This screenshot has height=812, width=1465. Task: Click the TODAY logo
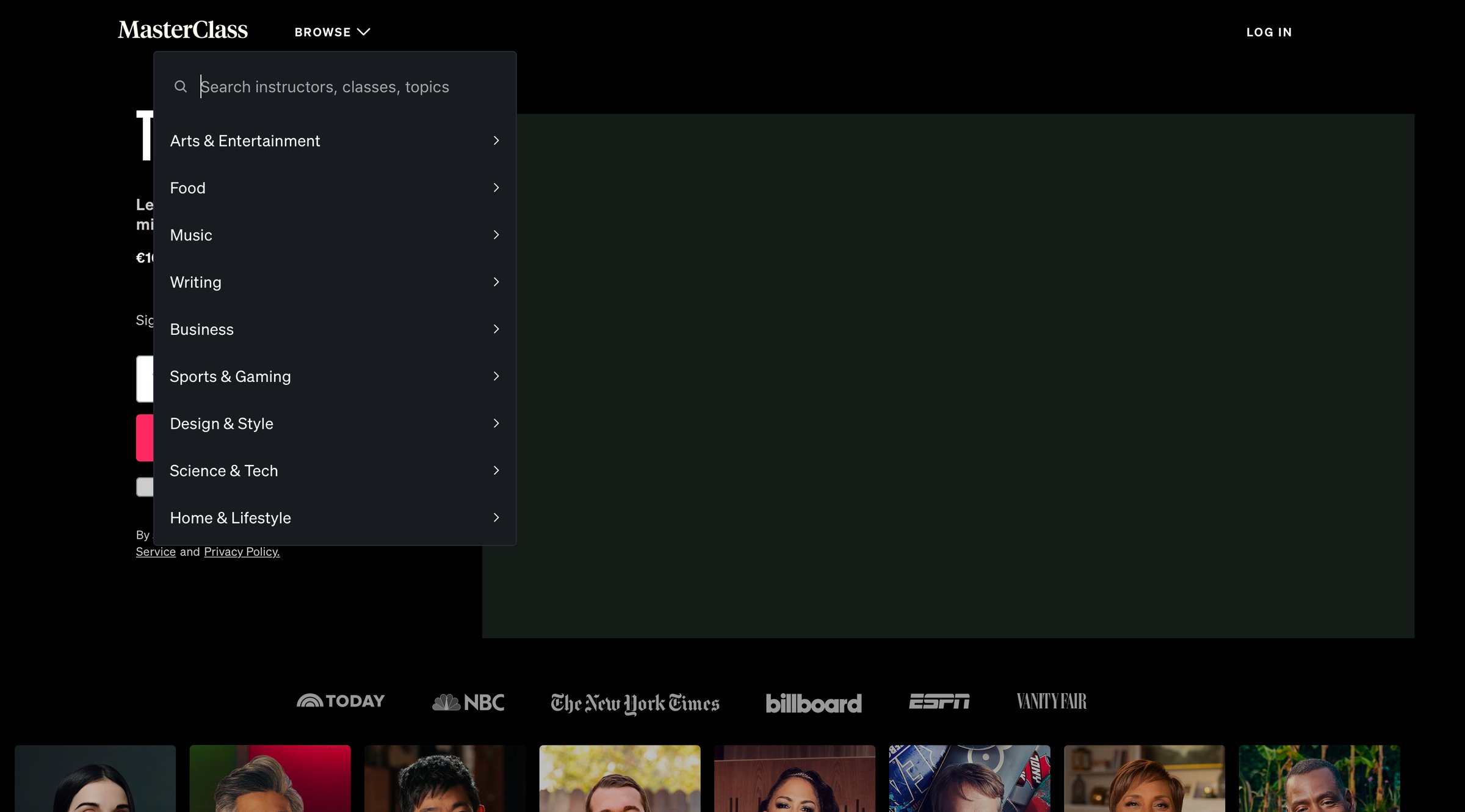(x=341, y=701)
